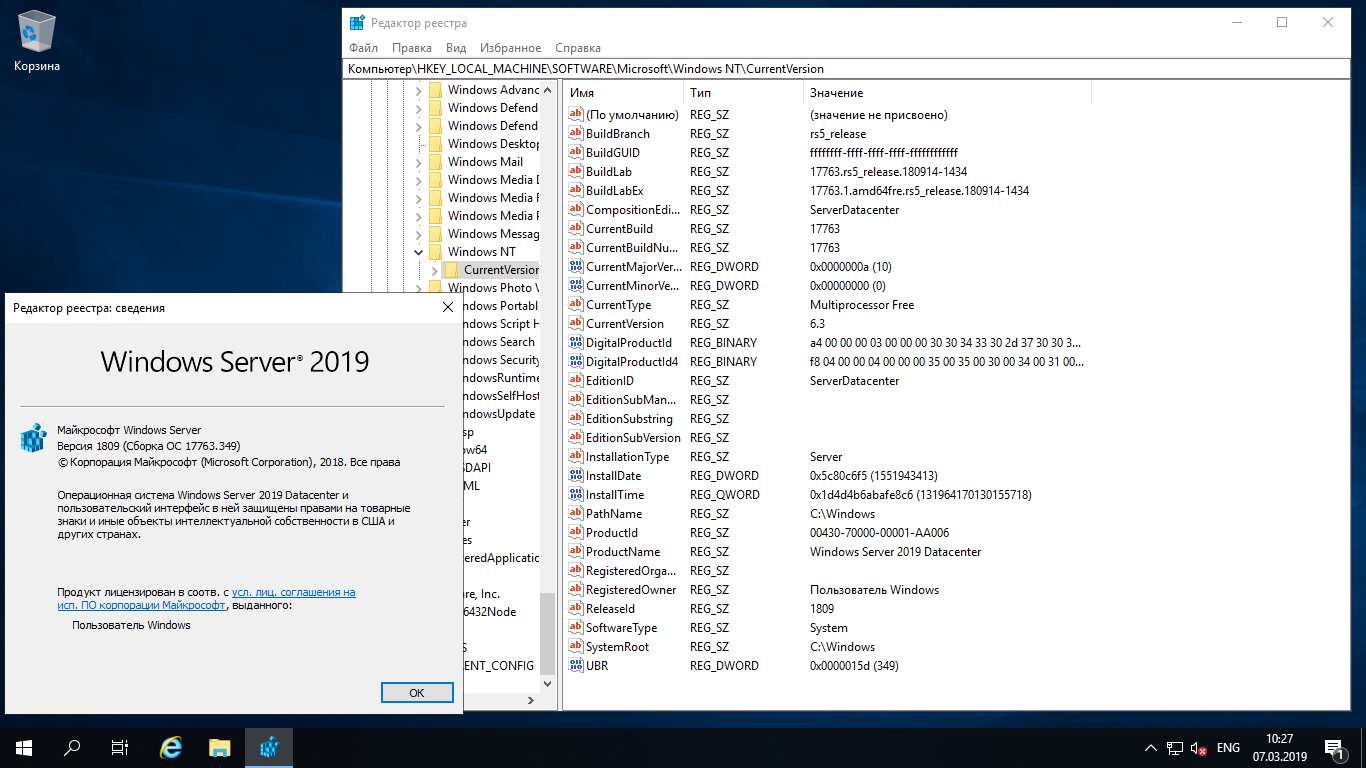Open the Windows Start menu

click(24, 748)
